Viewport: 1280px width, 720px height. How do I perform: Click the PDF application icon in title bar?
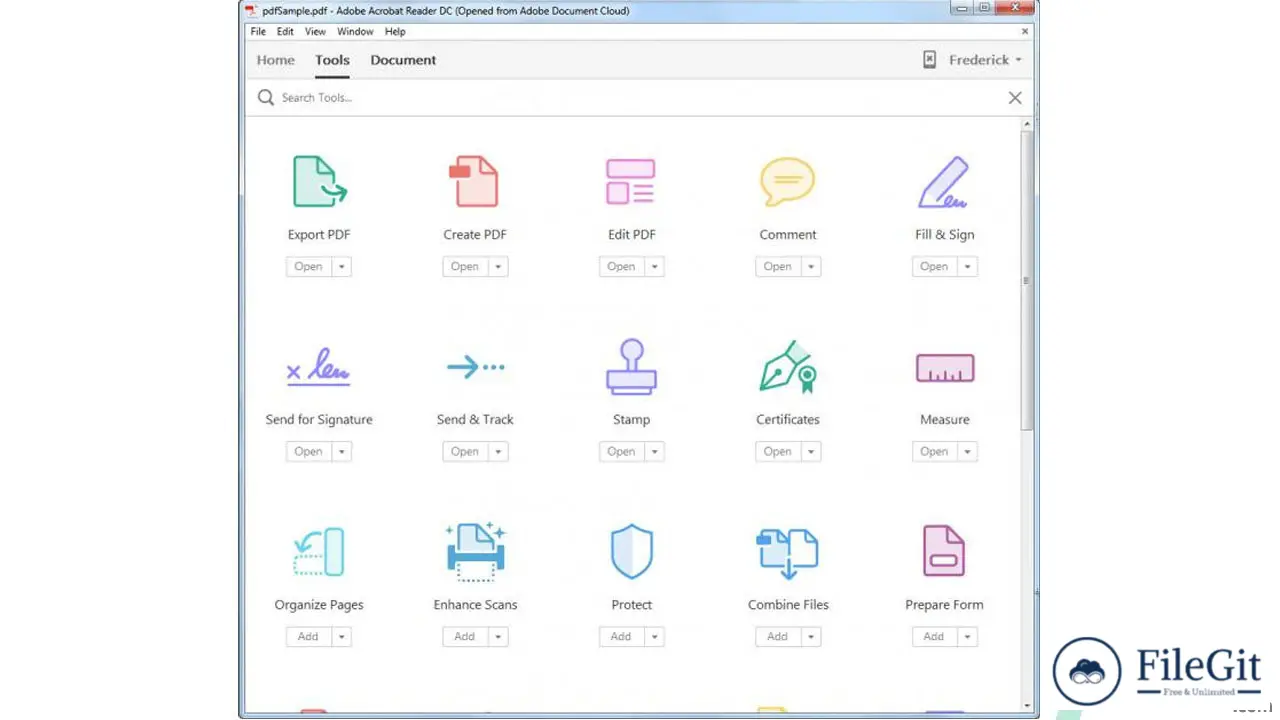click(x=251, y=10)
